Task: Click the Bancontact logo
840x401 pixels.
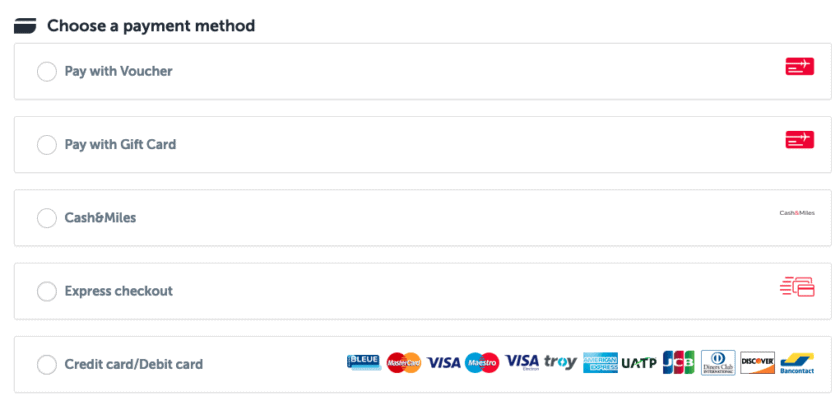Action: (x=797, y=362)
